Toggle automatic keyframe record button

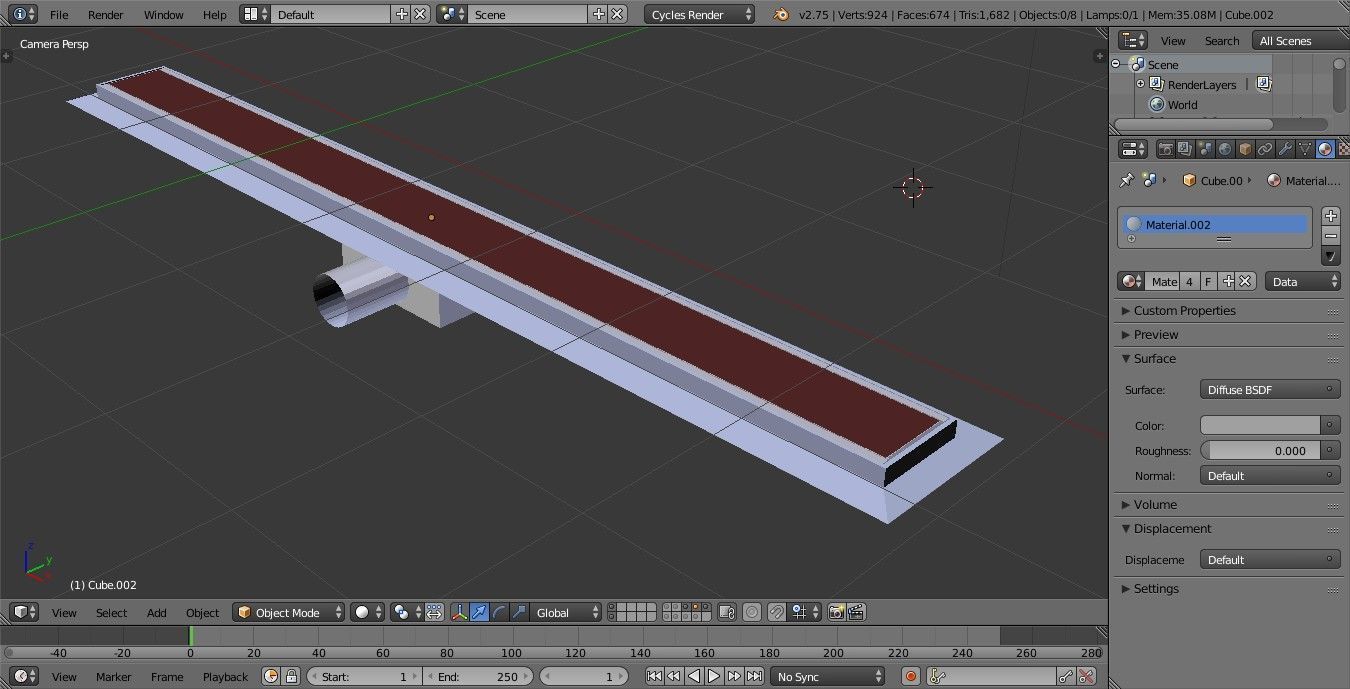click(910, 676)
